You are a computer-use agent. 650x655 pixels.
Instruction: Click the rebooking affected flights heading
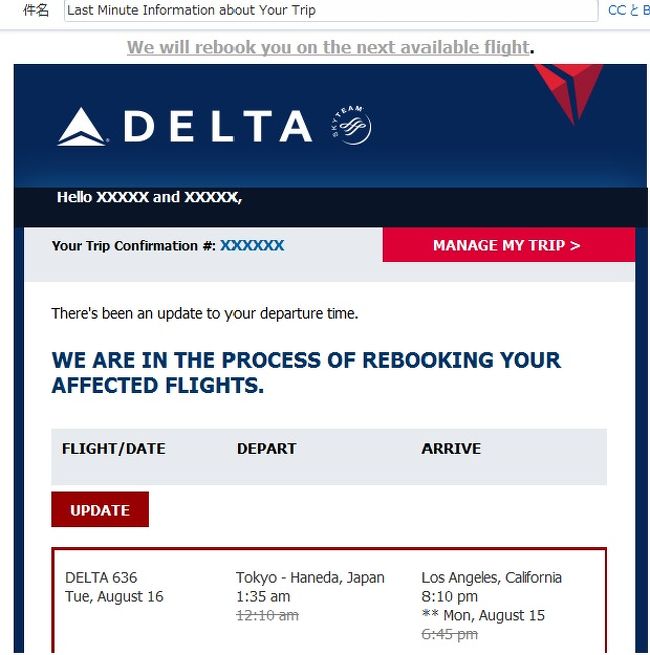pyautogui.click(x=306, y=373)
